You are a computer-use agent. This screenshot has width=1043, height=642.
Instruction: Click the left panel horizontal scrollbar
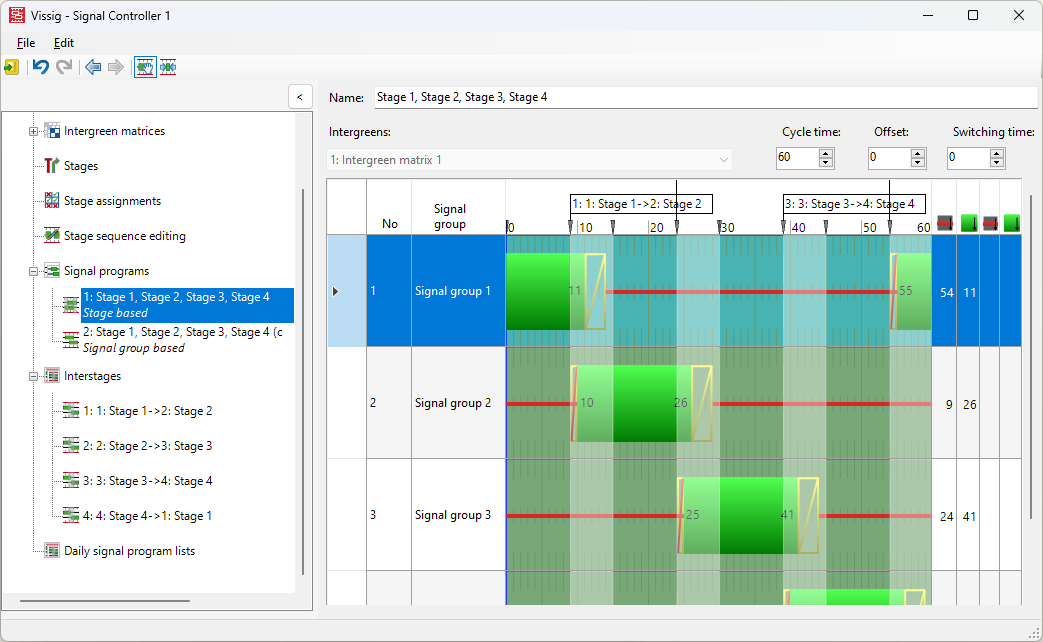105,601
